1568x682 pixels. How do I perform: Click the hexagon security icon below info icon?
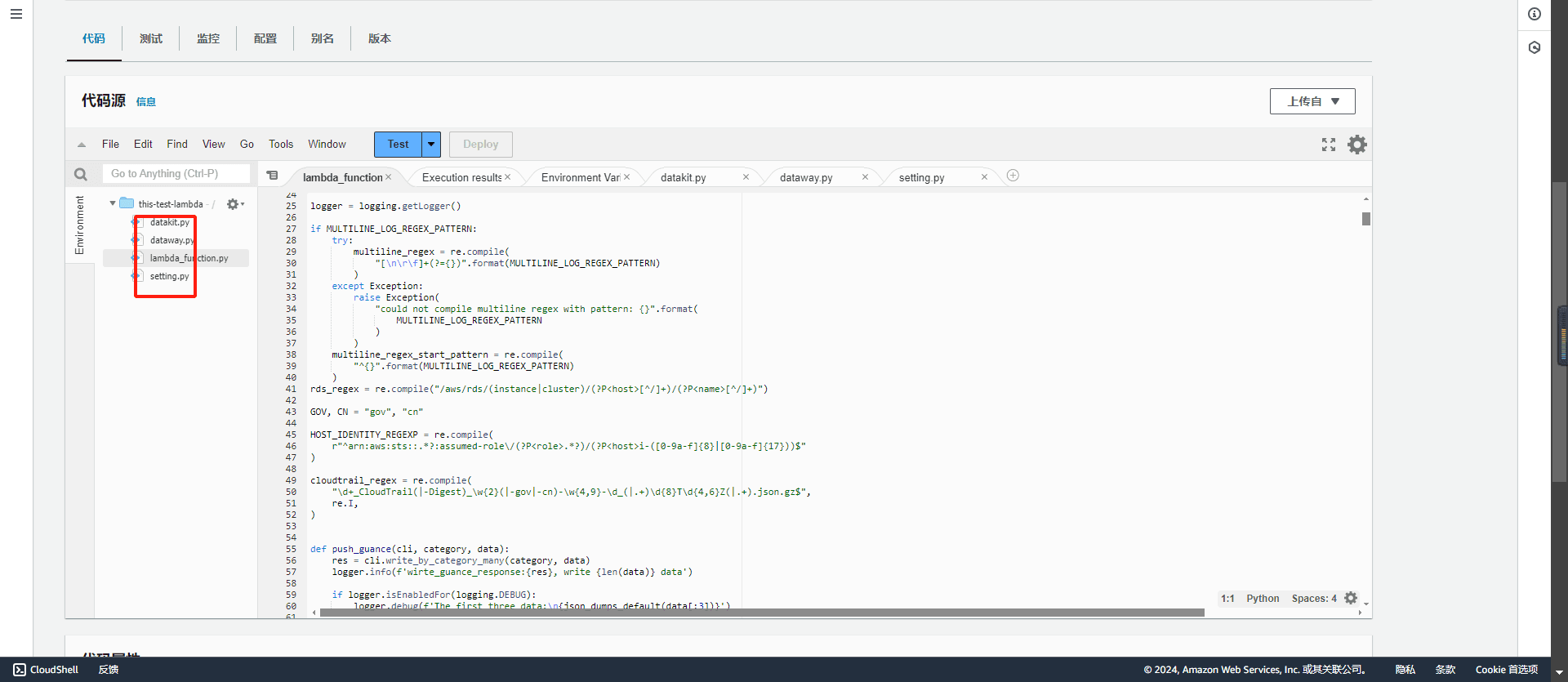point(1535,47)
